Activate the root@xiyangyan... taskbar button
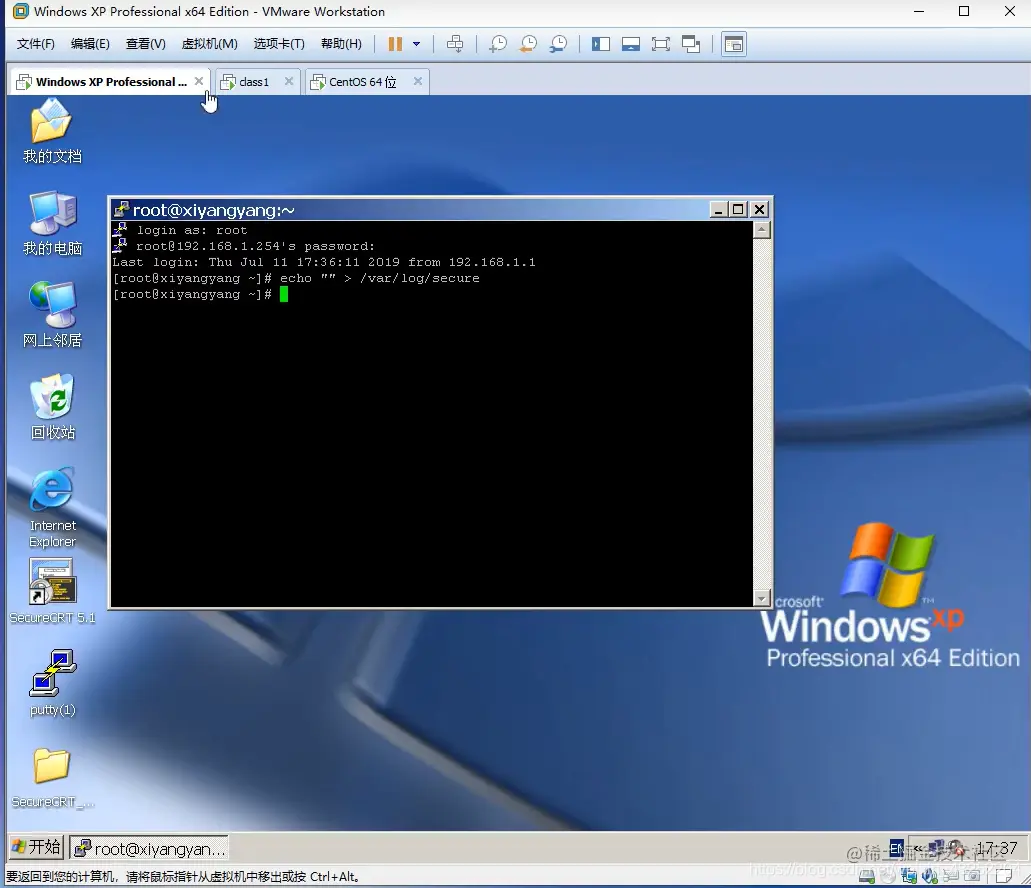 [149, 849]
